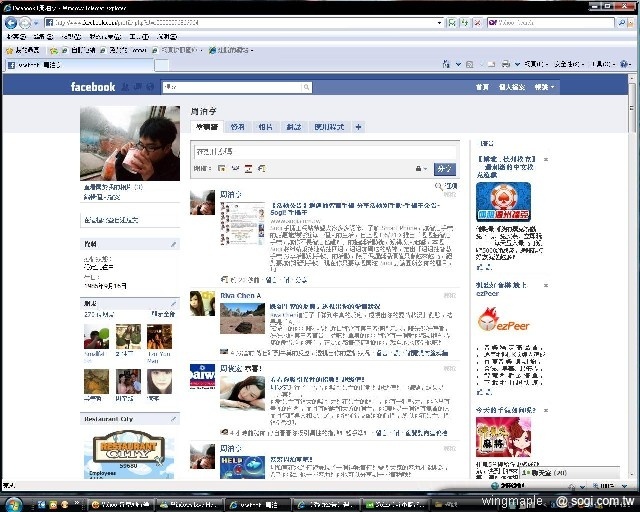Open the 我的最愛 (Favorites) menu in menu bar
The image size is (640, 512).
(x=105, y=37)
